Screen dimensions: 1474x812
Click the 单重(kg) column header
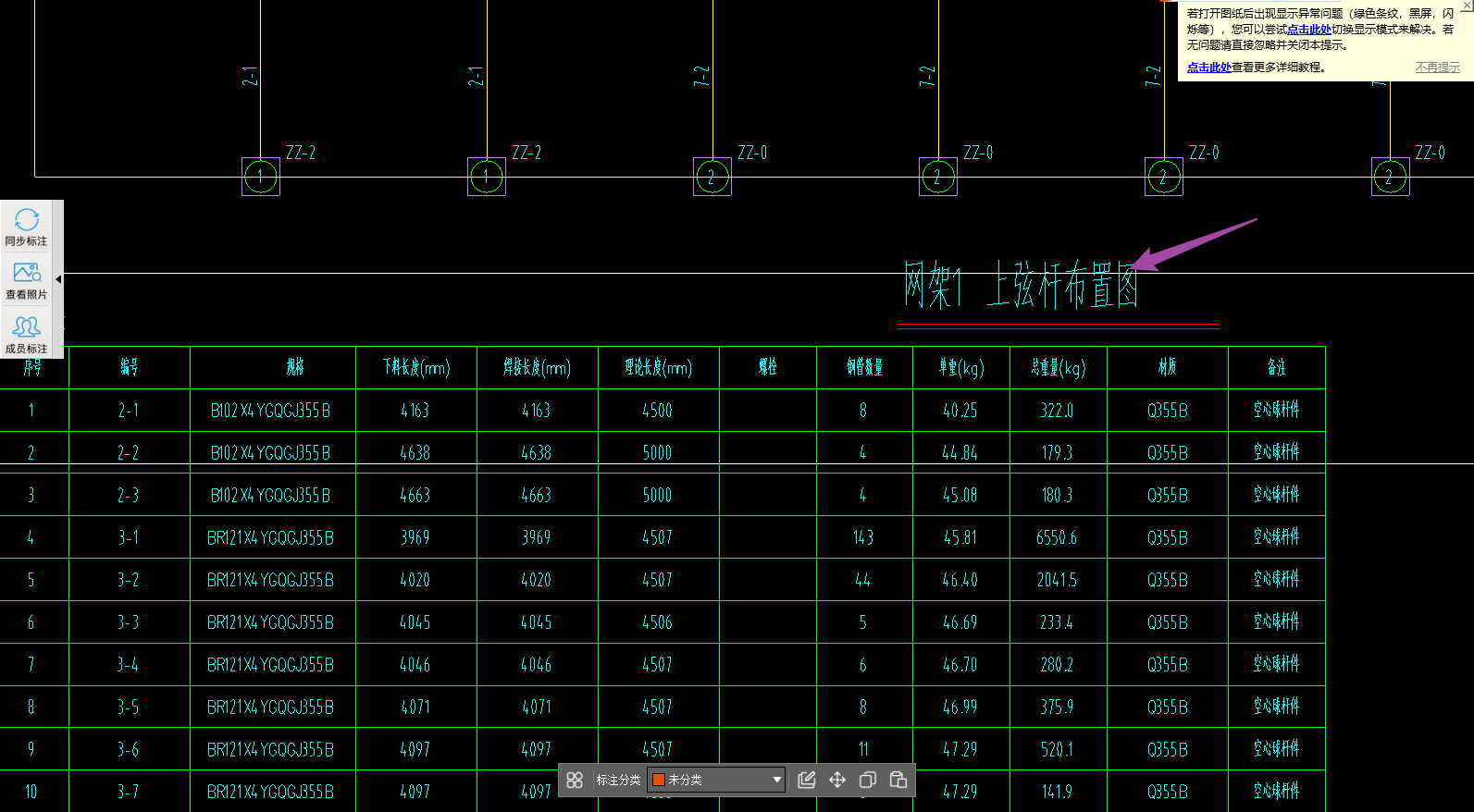click(x=961, y=367)
